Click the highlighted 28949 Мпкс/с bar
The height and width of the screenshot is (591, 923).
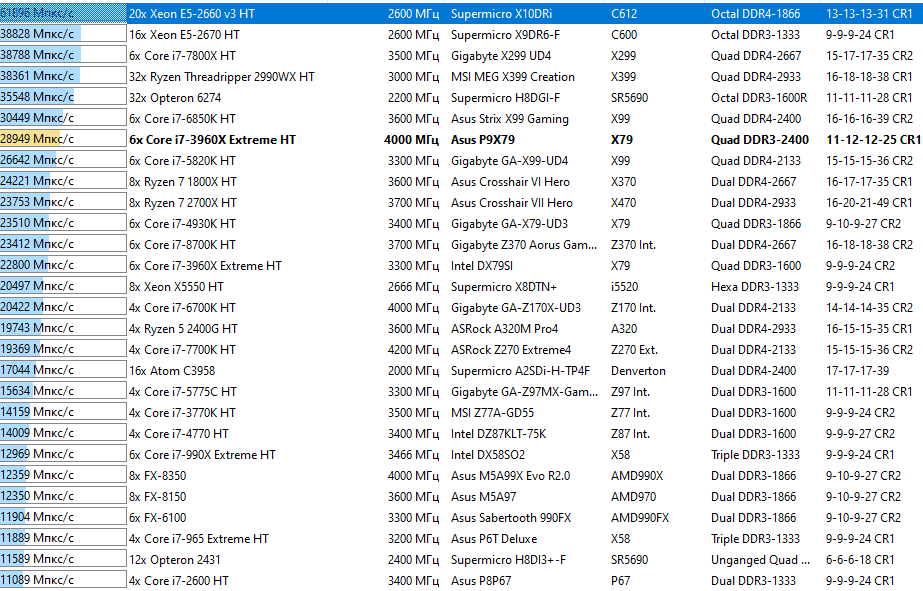tap(63, 140)
